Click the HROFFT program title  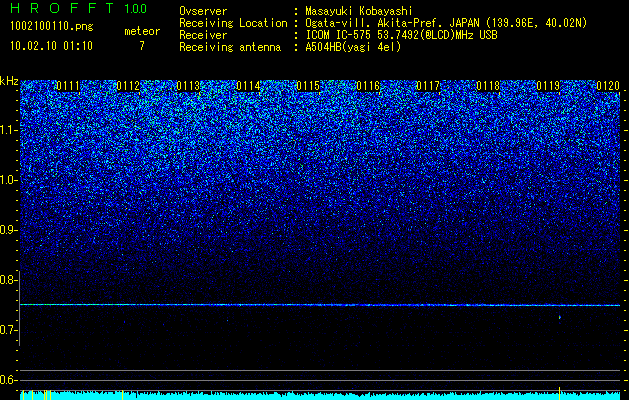pyautogui.click(x=62, y=8)
